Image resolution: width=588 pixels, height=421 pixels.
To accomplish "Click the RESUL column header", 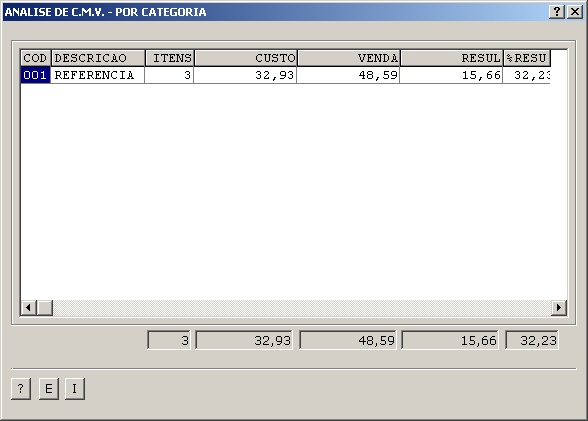I will point(452,58).
